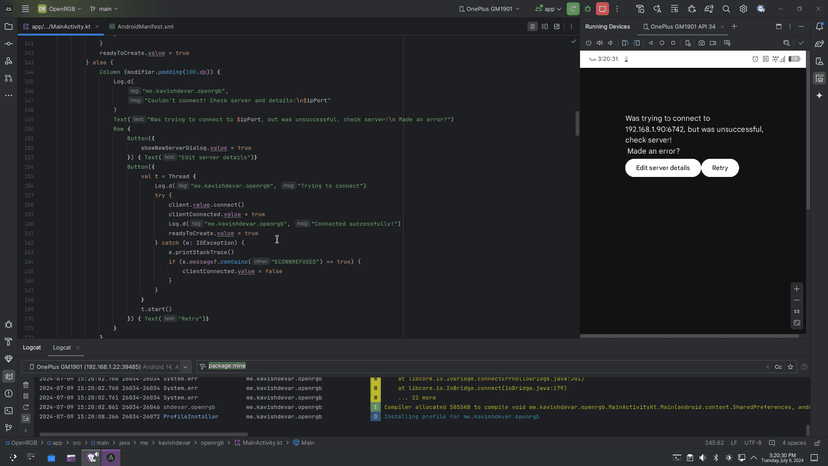
Task: Zoom in on device mirror
Action: point(797,289)
